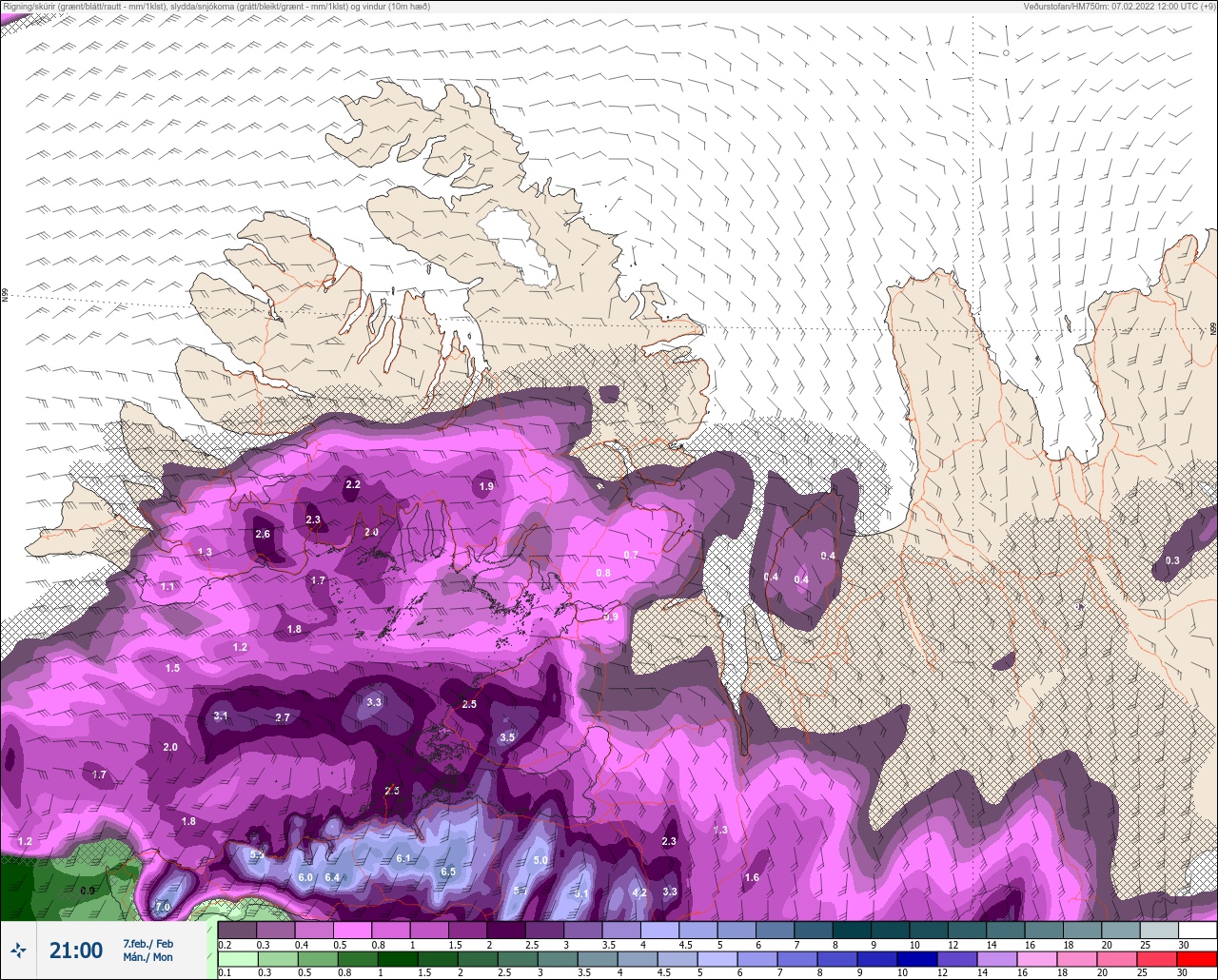Click the Veðurstofan logo icon beside the time

pyautogui.click(x=18, y=950)
